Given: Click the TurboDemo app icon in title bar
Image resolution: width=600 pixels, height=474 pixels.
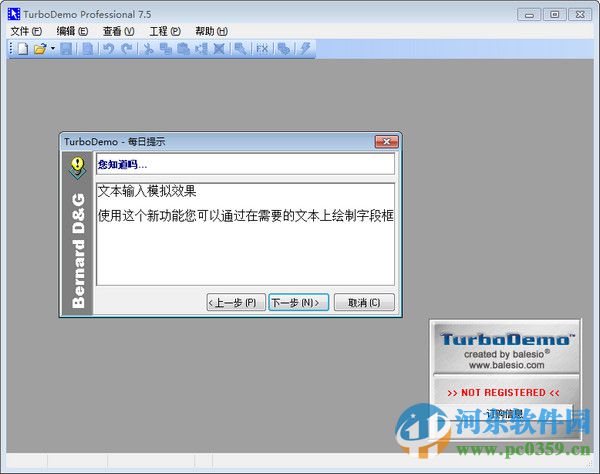Looking at the screenshot, I should (14, 14).
